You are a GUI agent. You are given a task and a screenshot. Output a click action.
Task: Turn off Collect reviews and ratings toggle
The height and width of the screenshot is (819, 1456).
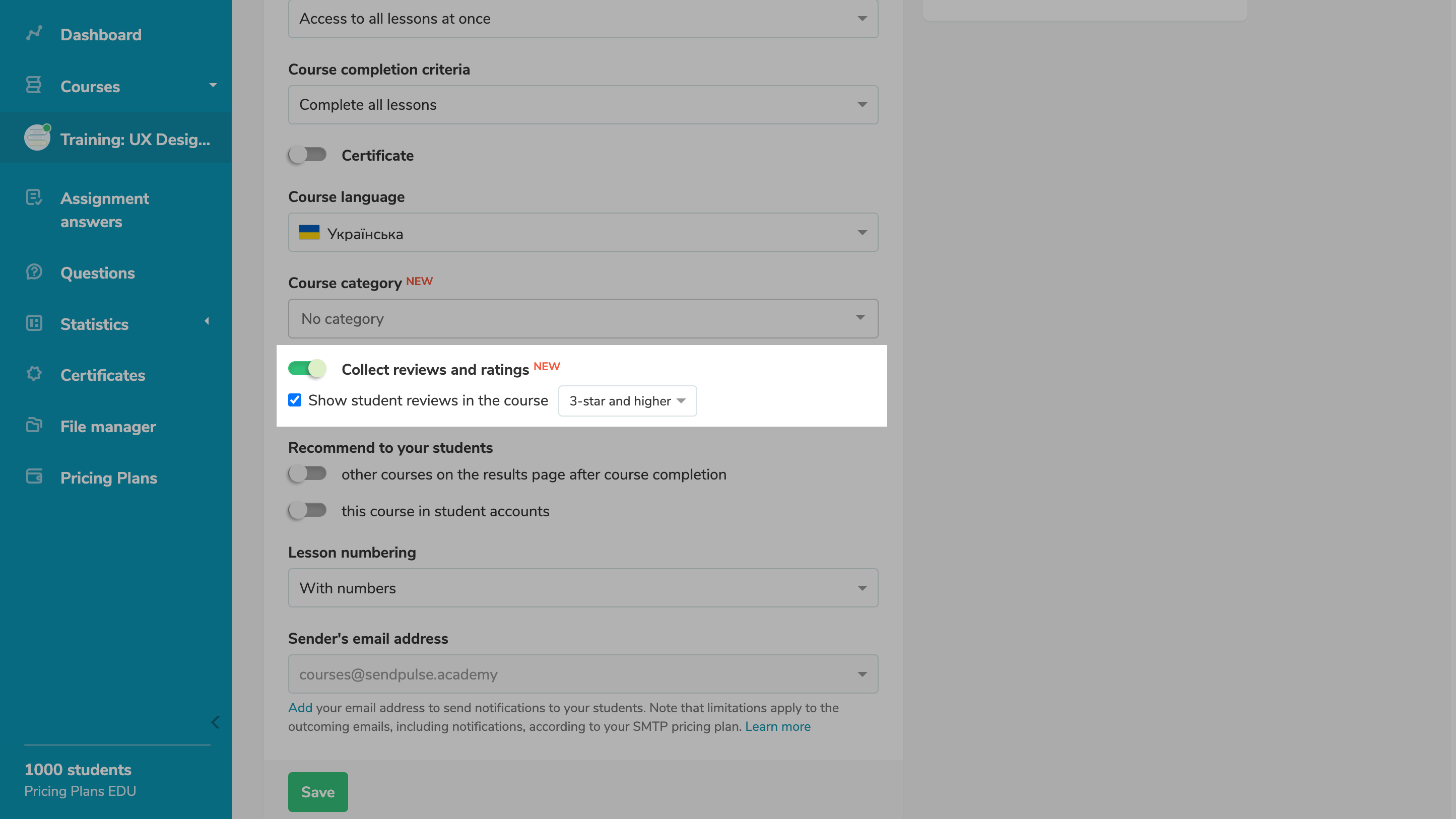coord(307,369)
